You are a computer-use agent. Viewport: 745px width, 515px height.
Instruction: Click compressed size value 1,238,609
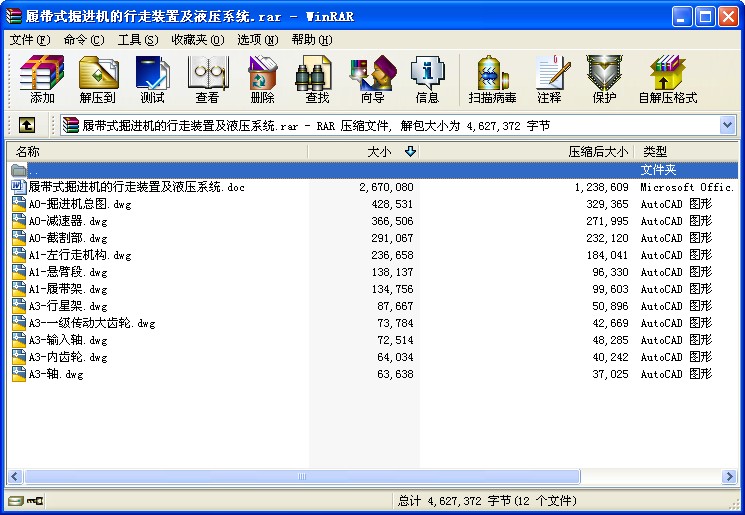click(x=602, y=187)
